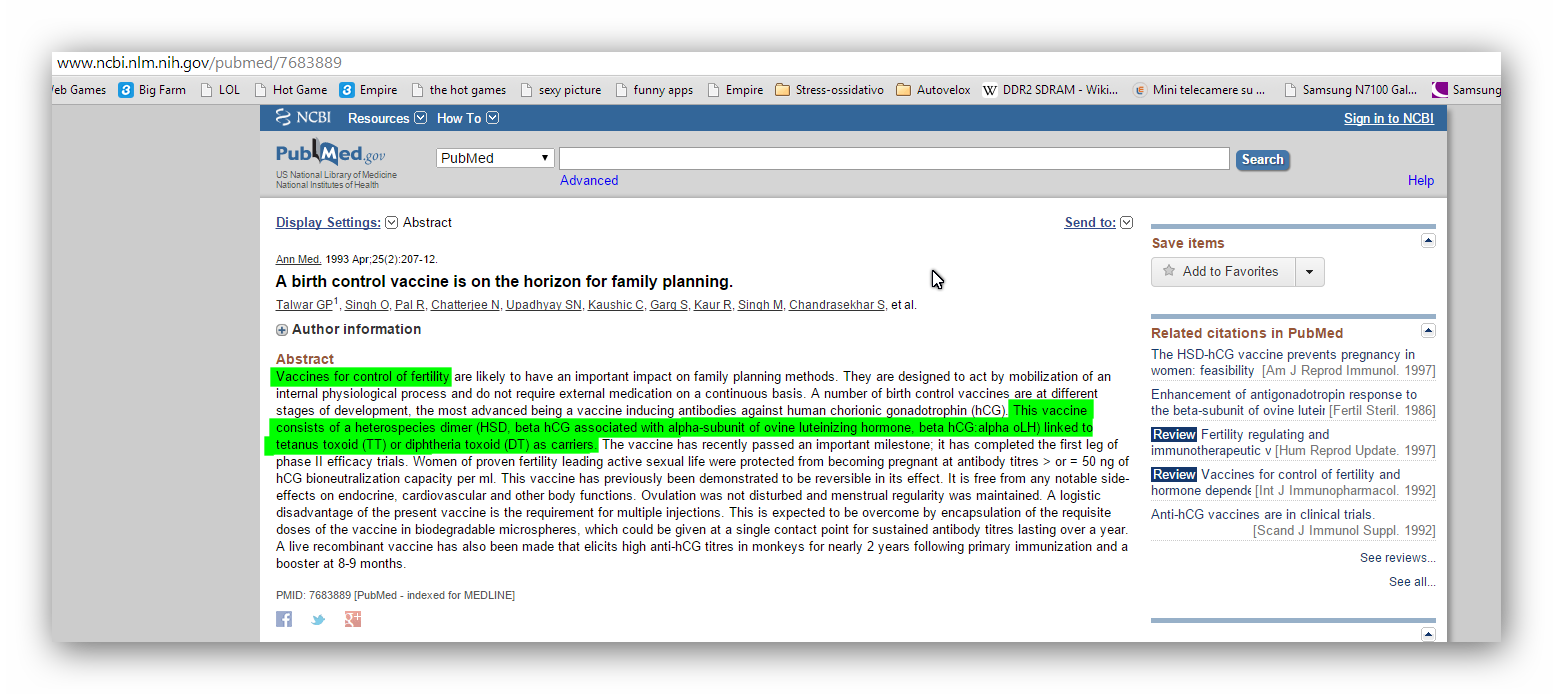This screenshot has width=1553, height=694.
Task: Open Mini telecamere su bookmark
Action: [1198, 90]
